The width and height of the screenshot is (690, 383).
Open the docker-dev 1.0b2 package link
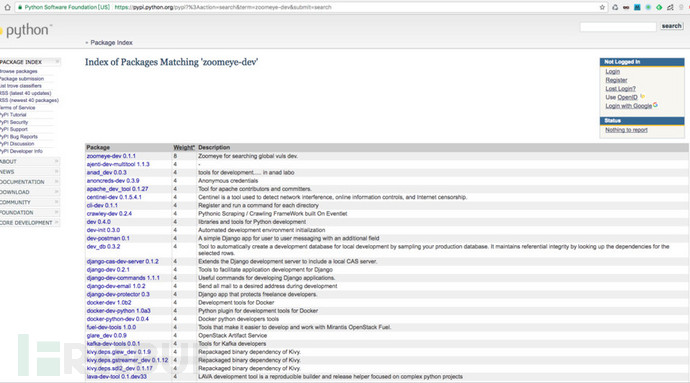(109, 302)
